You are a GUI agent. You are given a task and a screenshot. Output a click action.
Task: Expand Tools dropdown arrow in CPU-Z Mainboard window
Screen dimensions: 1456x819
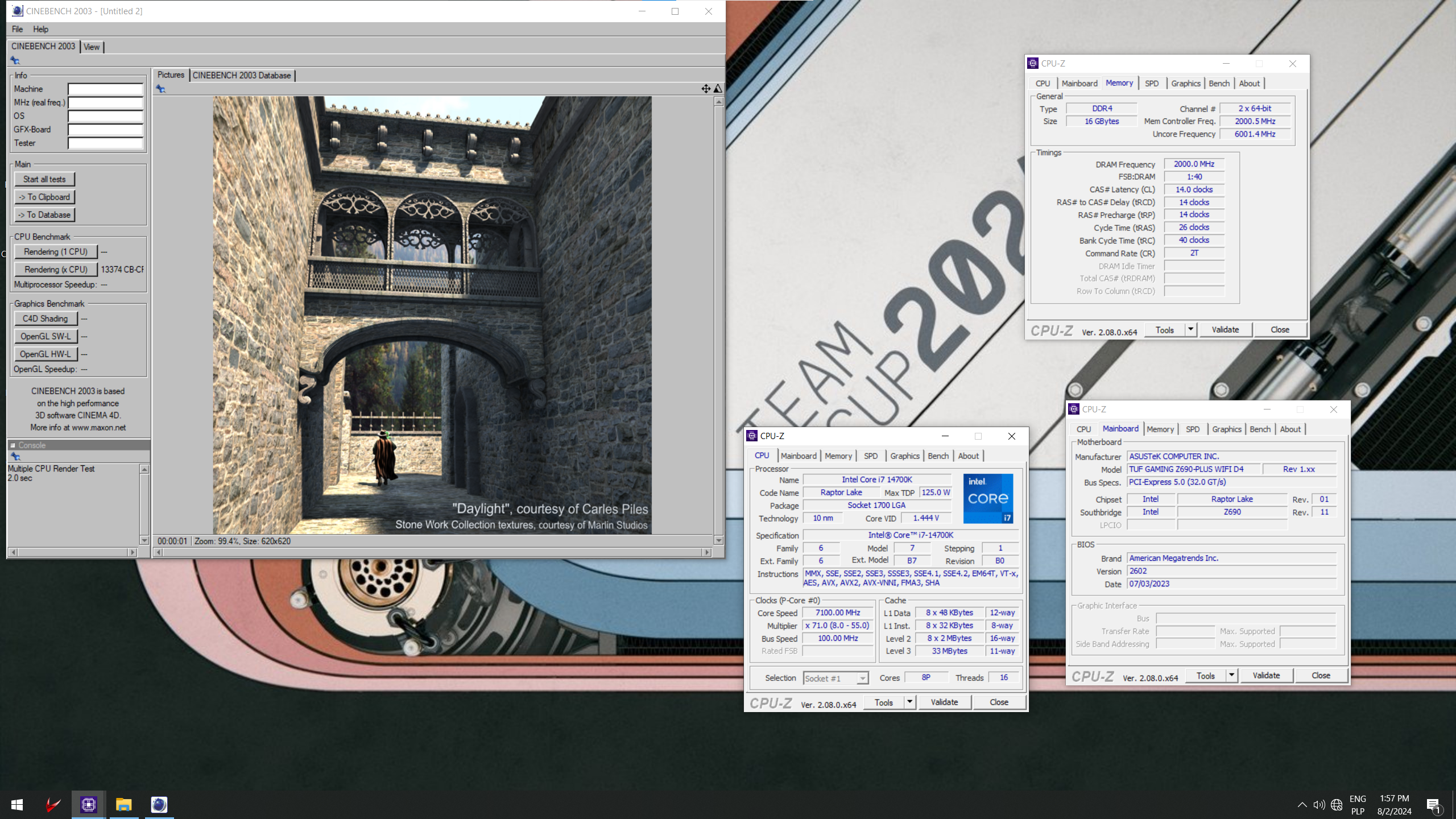tap(1231, 675)
